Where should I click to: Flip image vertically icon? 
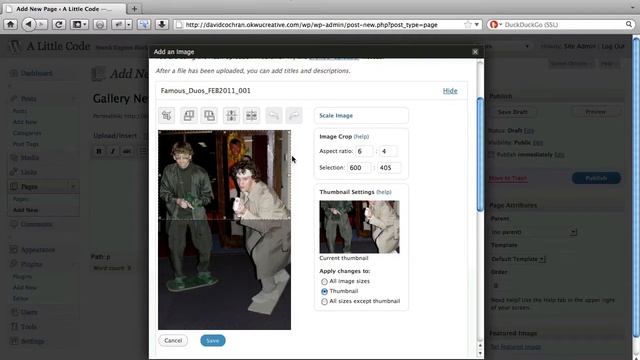[x=231, y=116]
